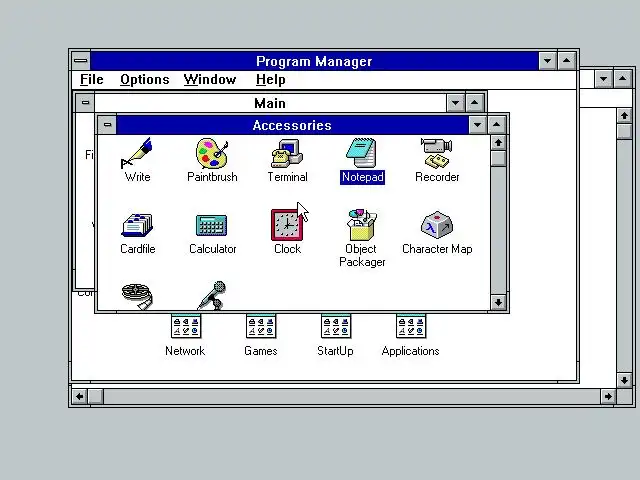This screenshot has height=480, width=640.
Task: Open the Options menu
Action: 144,80
